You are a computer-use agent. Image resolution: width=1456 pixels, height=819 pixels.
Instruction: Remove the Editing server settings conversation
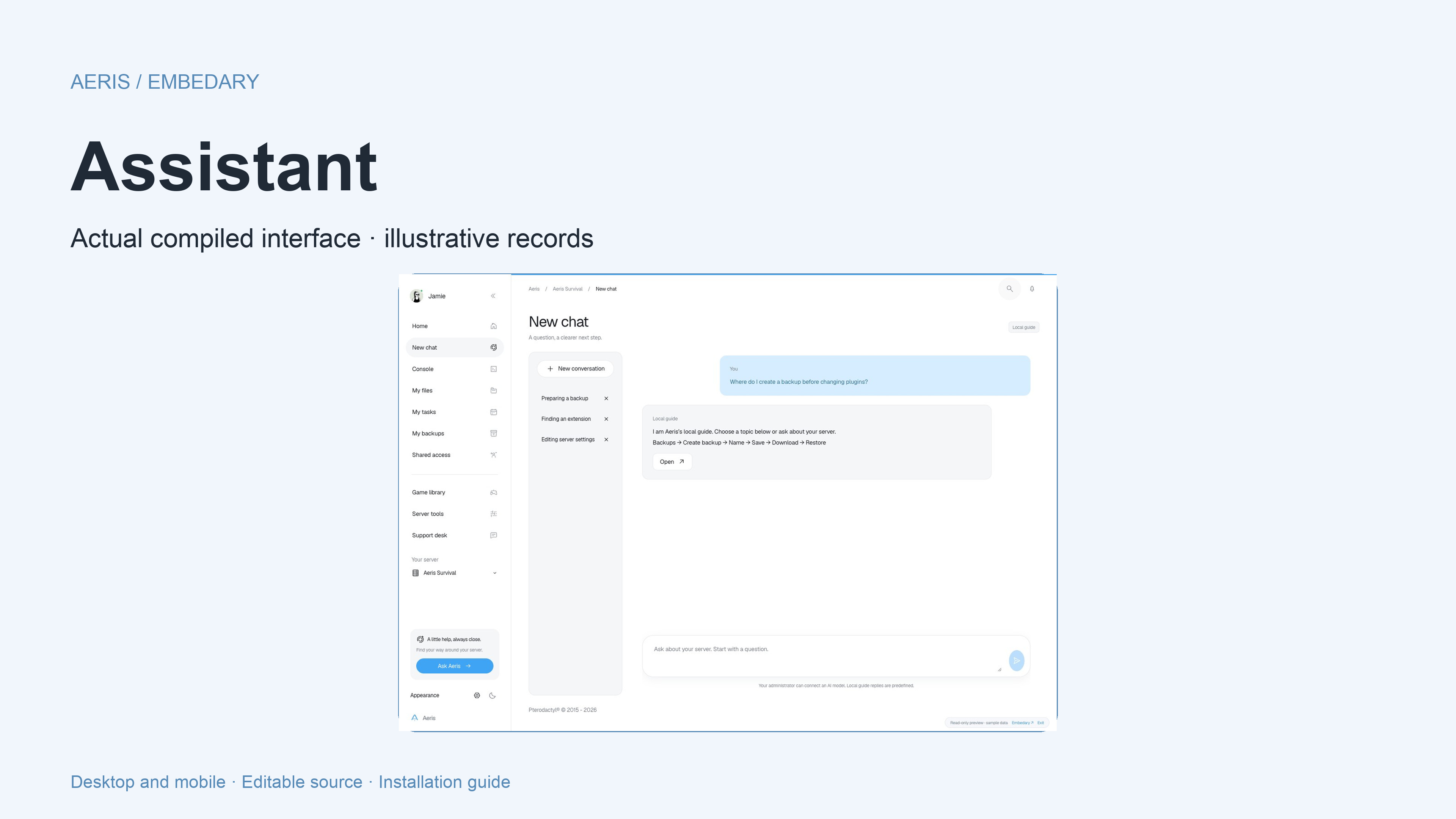(x=606, y=439)
